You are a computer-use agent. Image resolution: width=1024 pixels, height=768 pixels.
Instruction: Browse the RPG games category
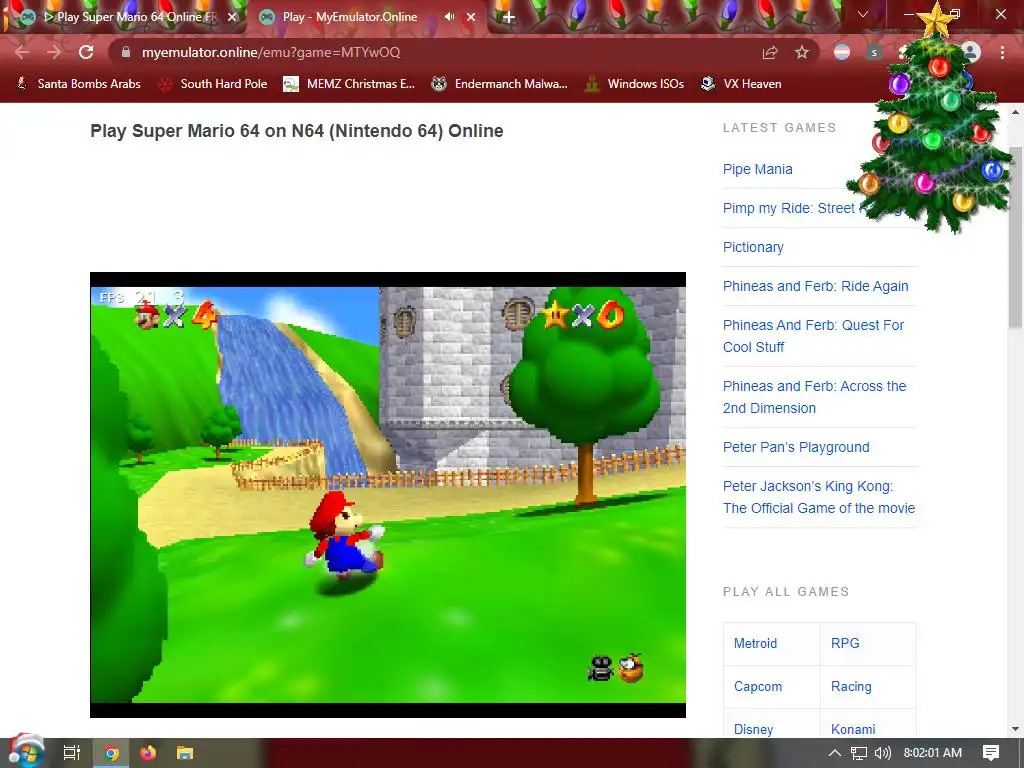click(845, 643)
